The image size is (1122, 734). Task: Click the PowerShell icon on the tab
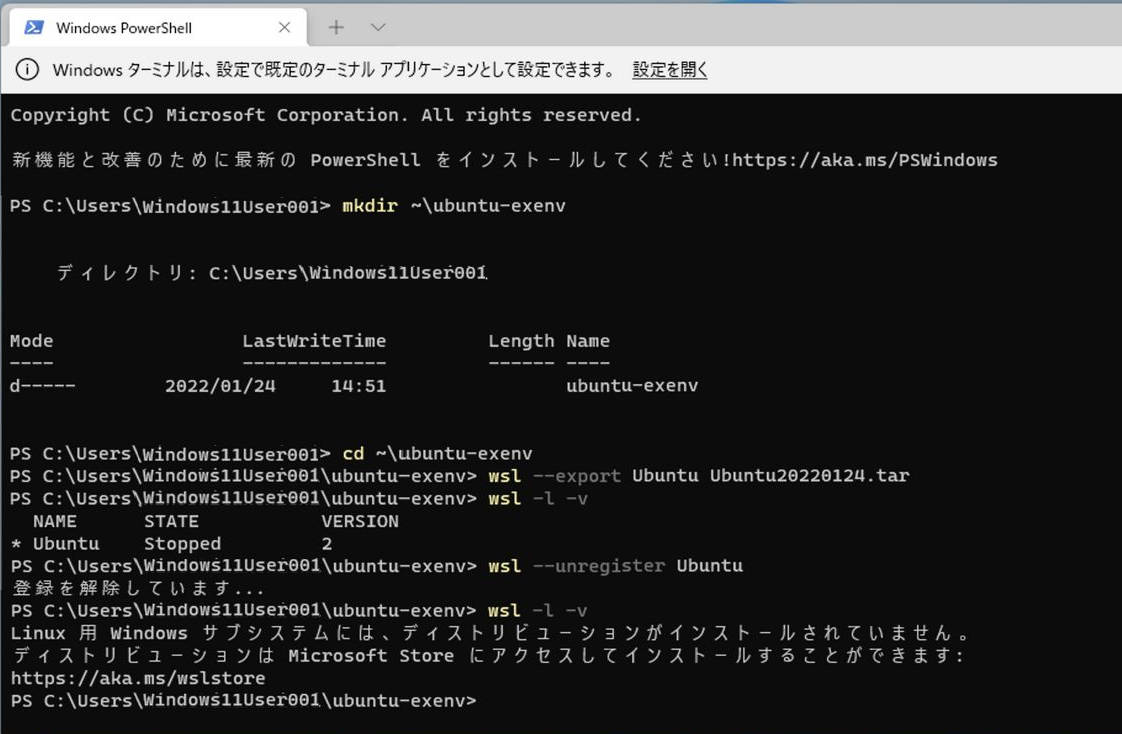click(x=34, y=27)
